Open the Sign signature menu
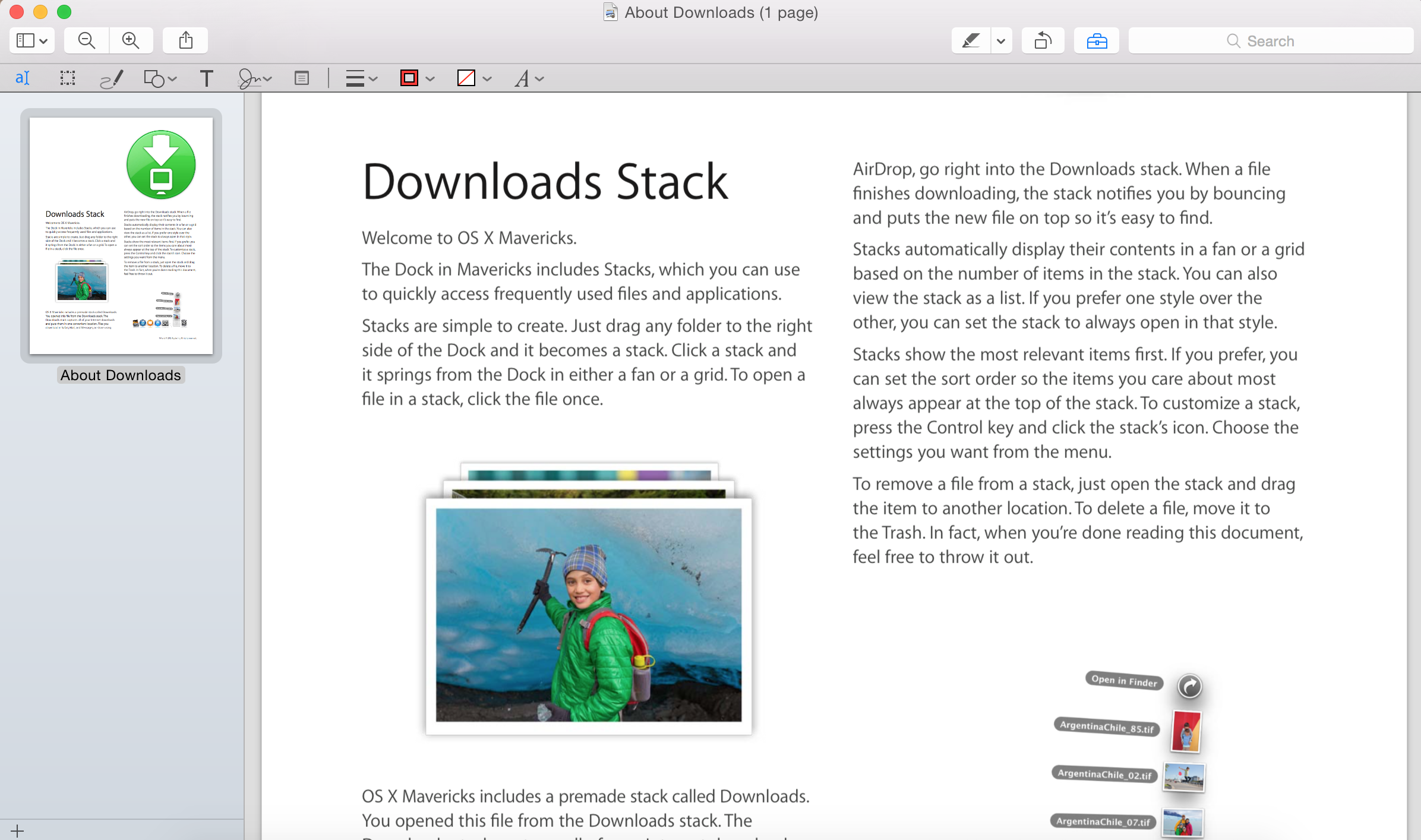This screenshot has width=1421, height=840. pos(254,78)
